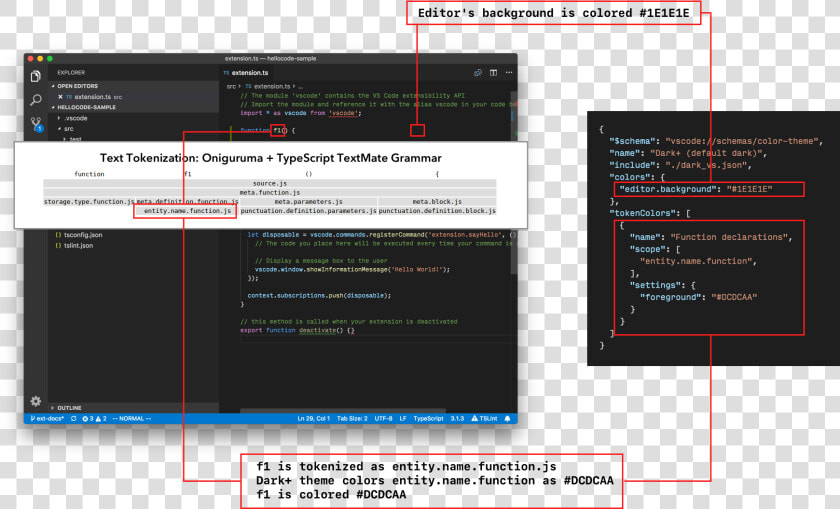Click the EXPLORER panel title

click(x=71, y=73)
